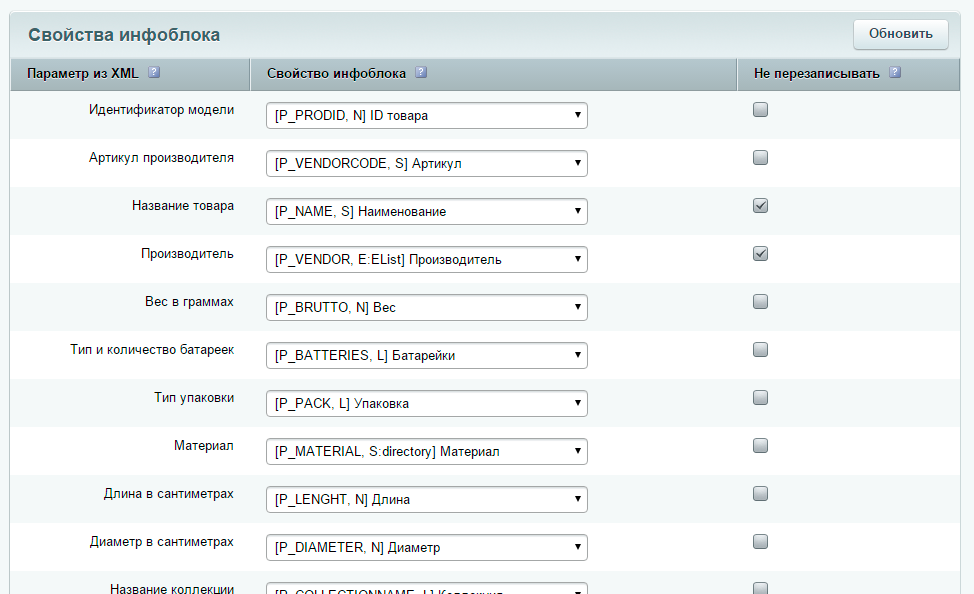
Task: Expand the P_BRUTTO Вес dropdown
Action: [426, 308]
